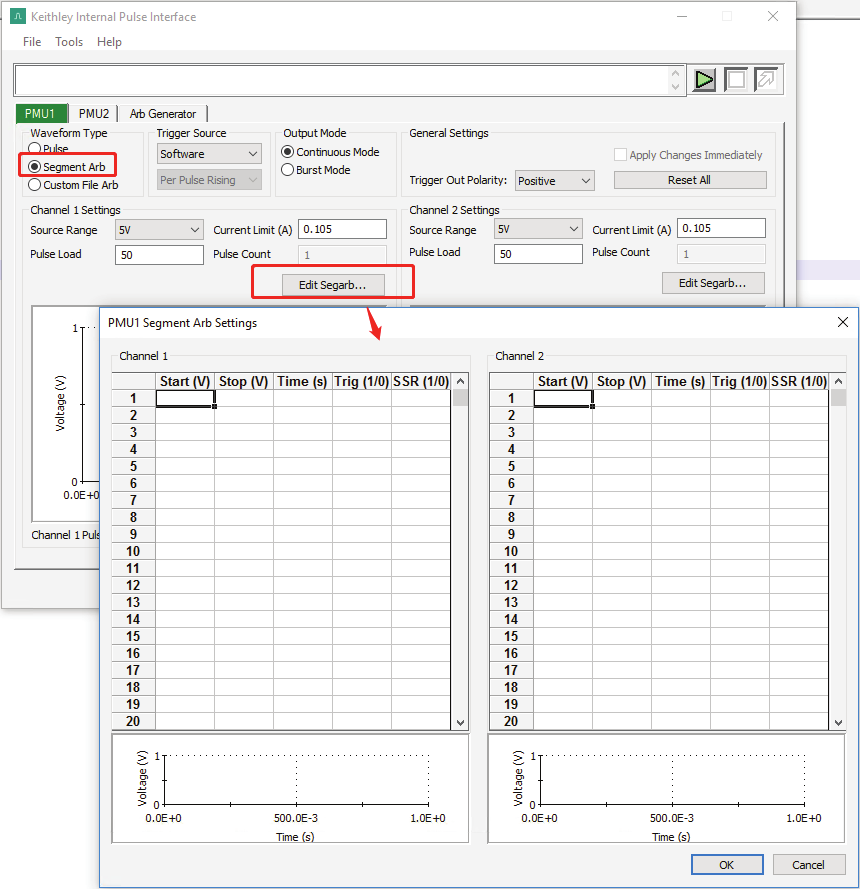Enable Apply Changes Immediately checkbox
Image resolution: width=860 pixels, height=889 pixels.
[620, 155]
